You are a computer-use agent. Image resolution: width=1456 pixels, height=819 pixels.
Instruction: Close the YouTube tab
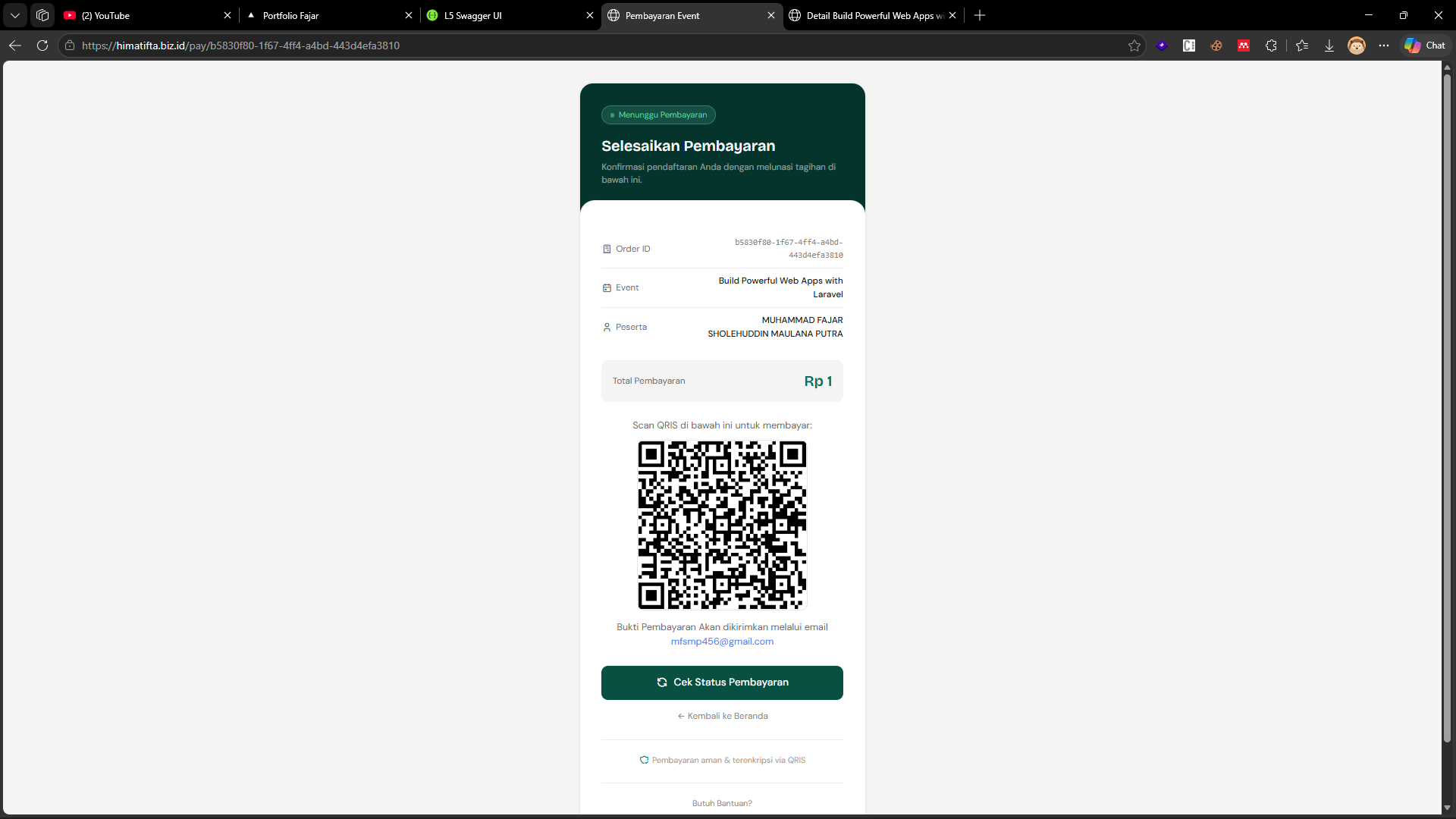tap(227, 15)
